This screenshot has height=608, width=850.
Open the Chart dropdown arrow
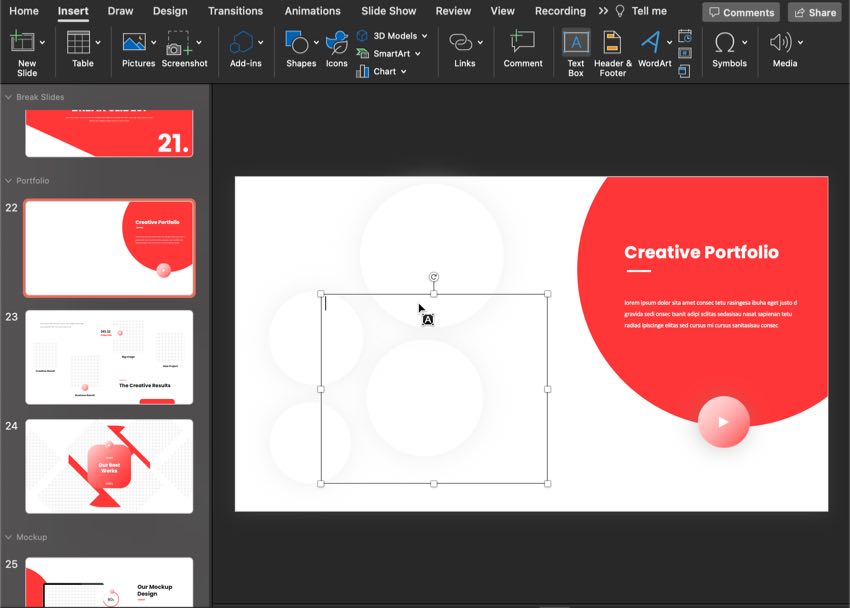[x=403, y=72]
